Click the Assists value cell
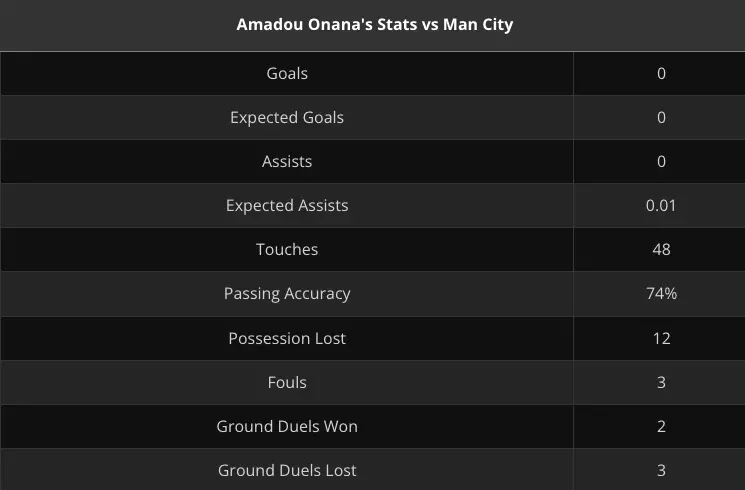745x490 pixels. pyautogui.click(x=661, y=161)
